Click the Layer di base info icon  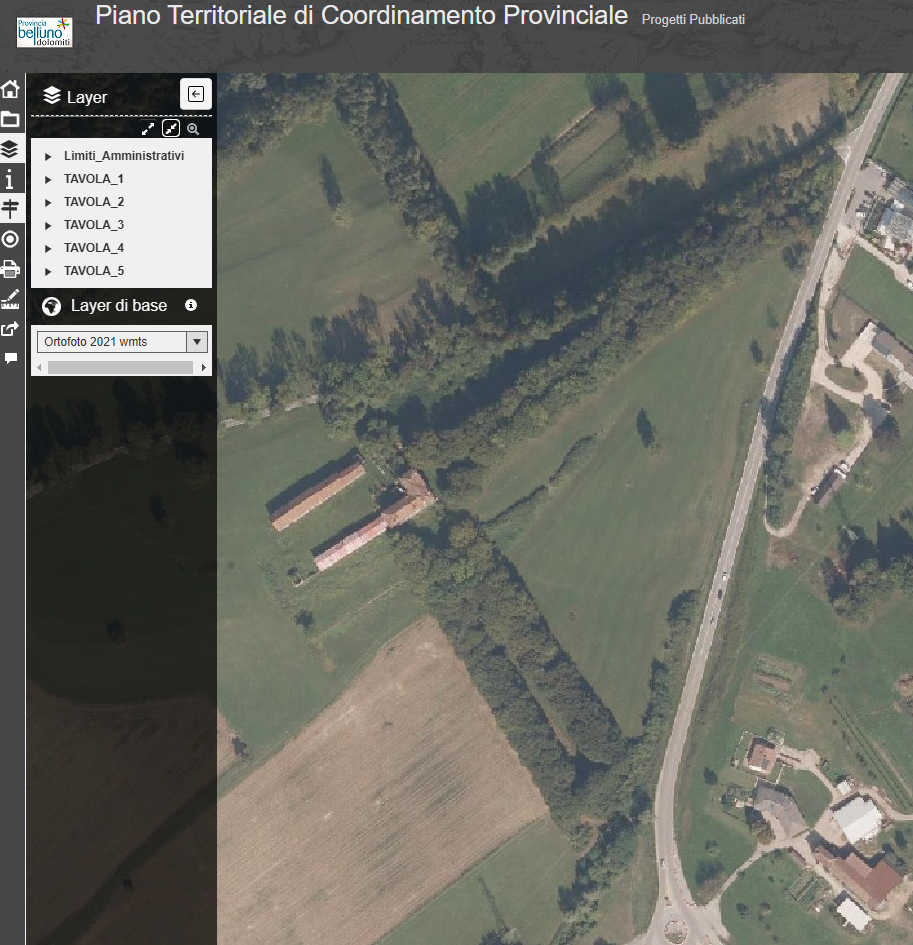[x=191, y=305]
